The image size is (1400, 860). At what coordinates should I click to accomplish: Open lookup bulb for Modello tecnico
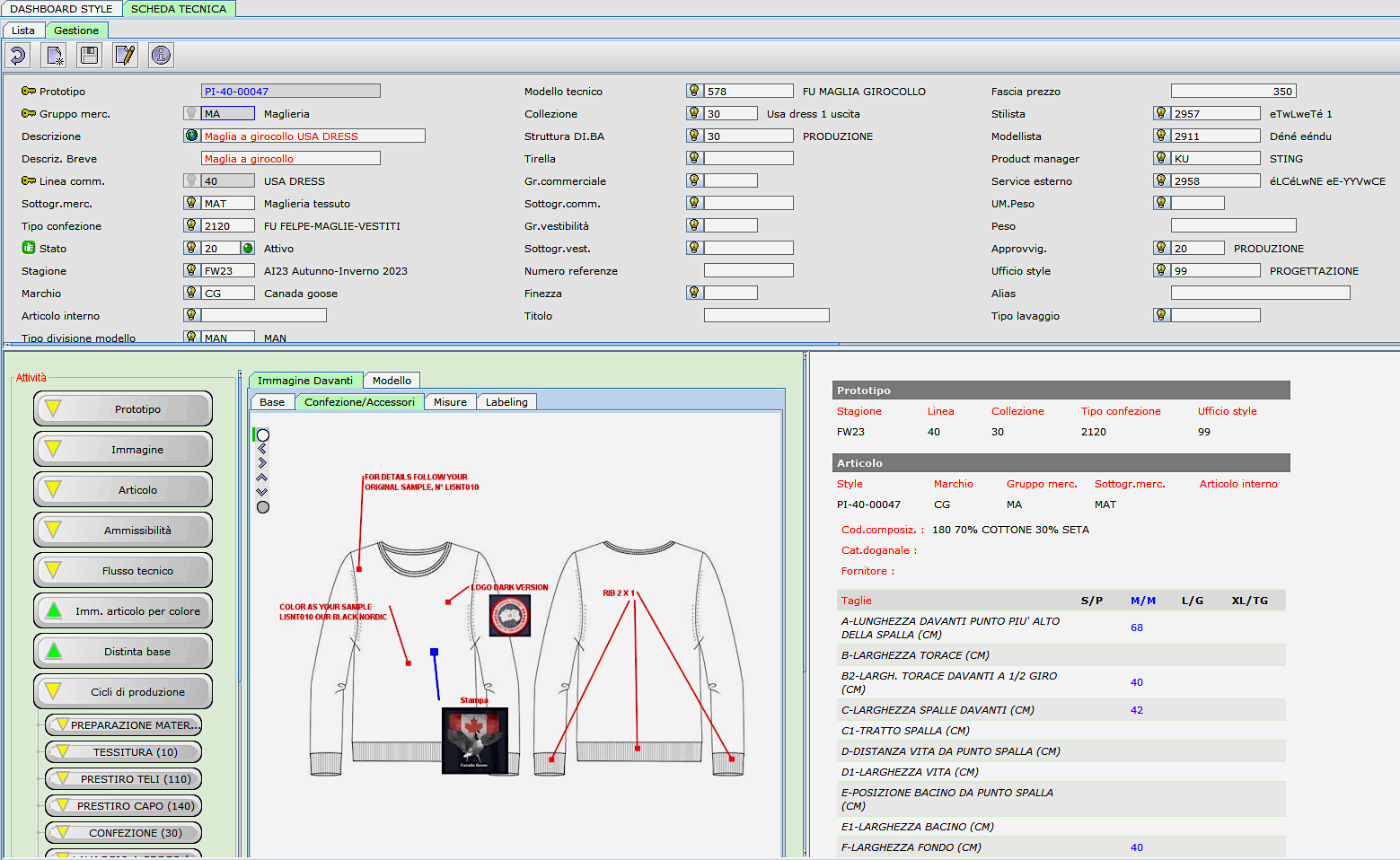click(694, 91)
